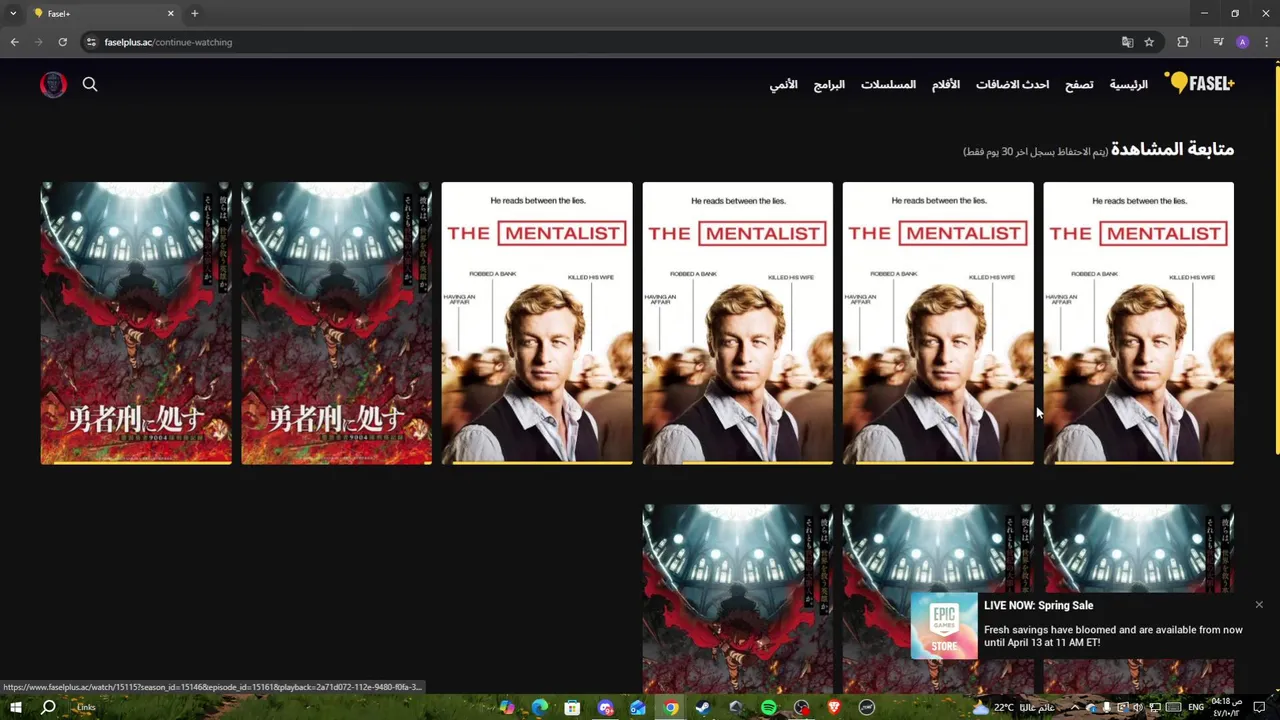1280x720 pixels.
Task: Open the leftmost anime poster in first row
Action: 136,323
